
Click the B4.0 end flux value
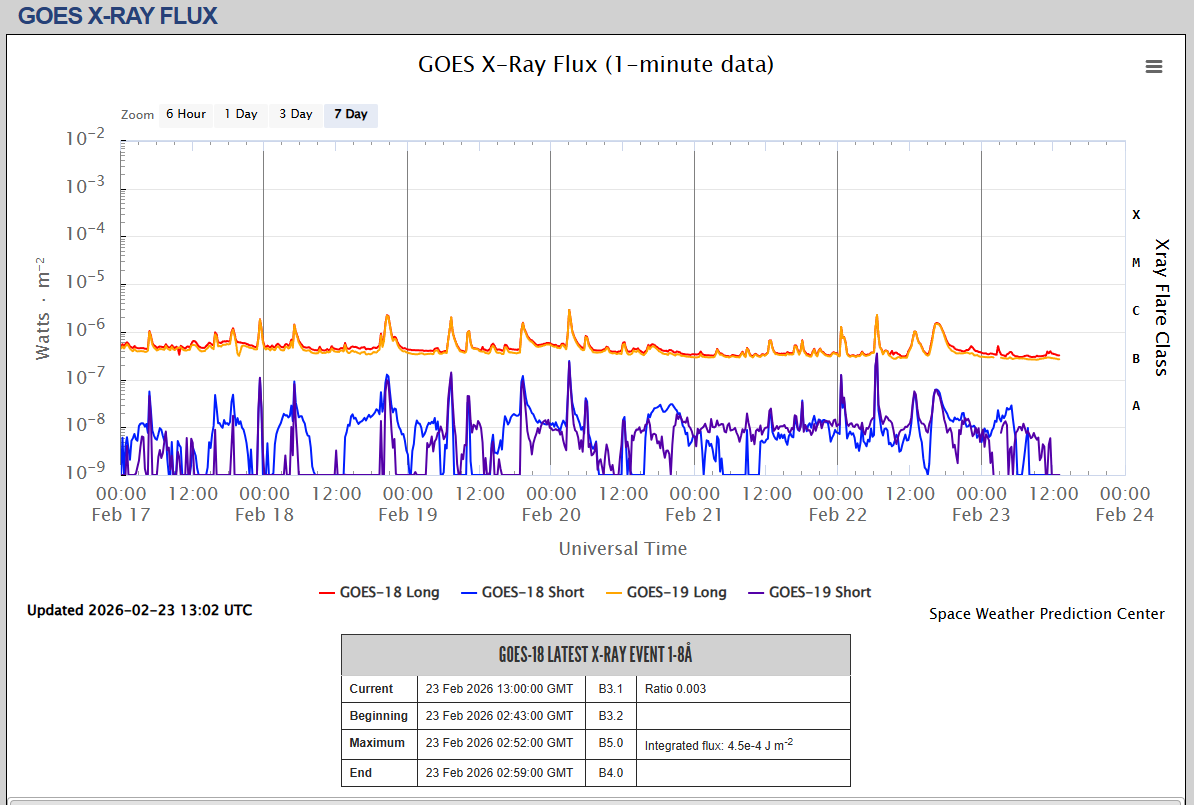click(610, 773)
